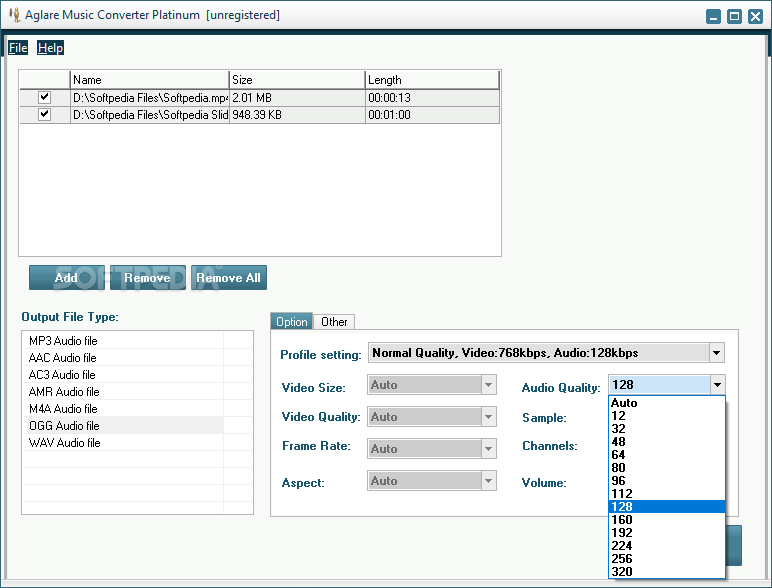Click the Remove button

148,278
